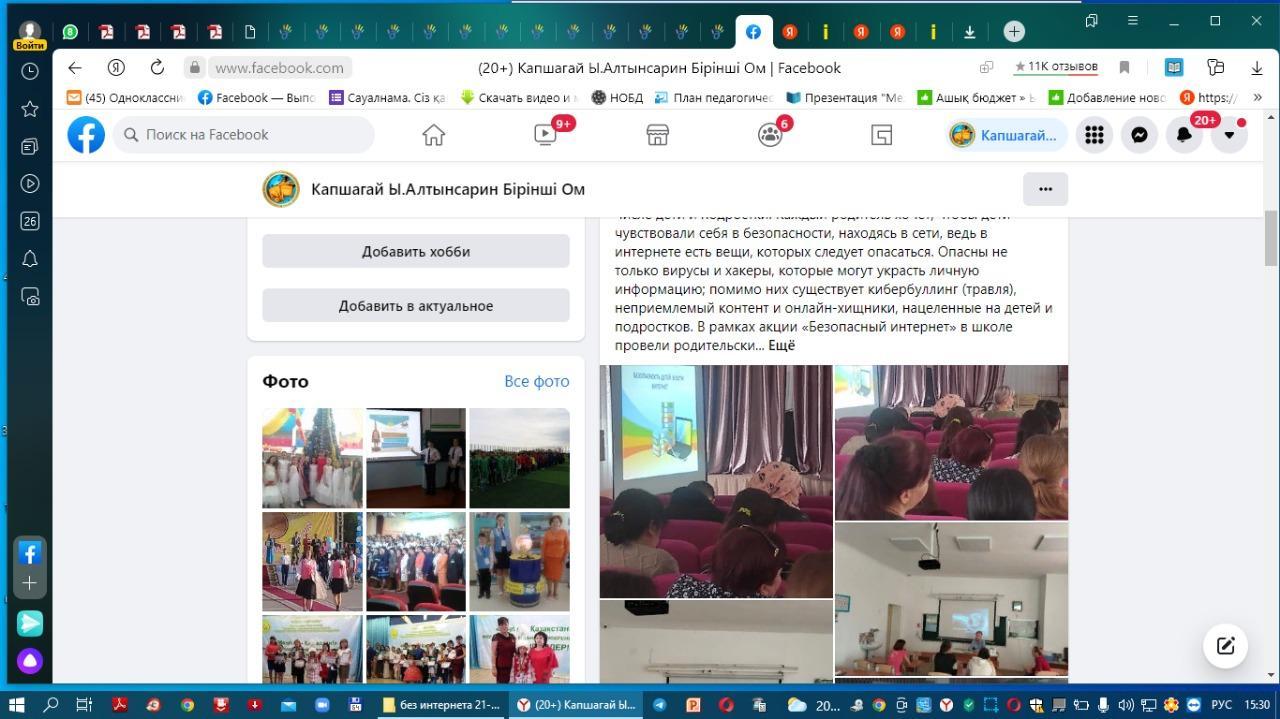Click Добавить хобби button
This screenshot has width=1280, height=719.
(x=415, y=251)
